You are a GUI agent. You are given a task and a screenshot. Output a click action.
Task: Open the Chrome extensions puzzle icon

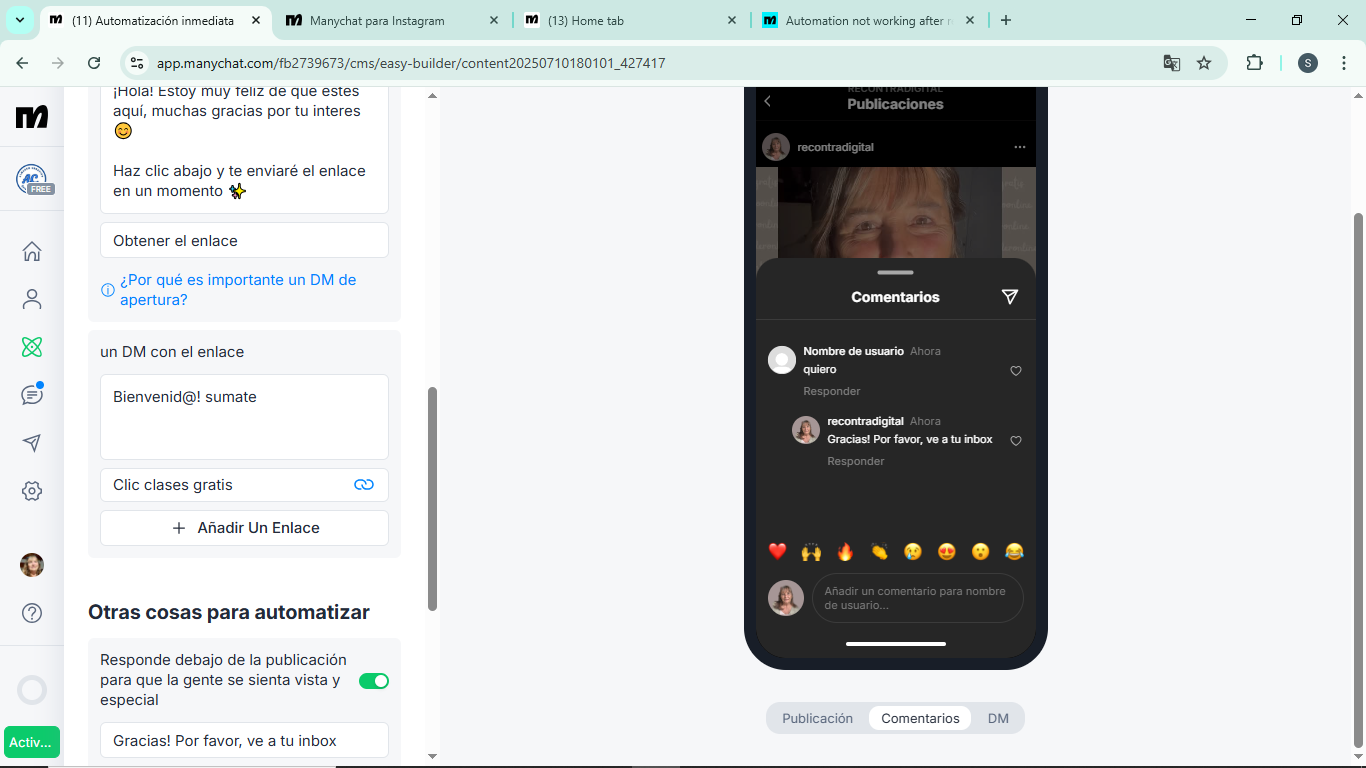click(x=1254, y=63)
